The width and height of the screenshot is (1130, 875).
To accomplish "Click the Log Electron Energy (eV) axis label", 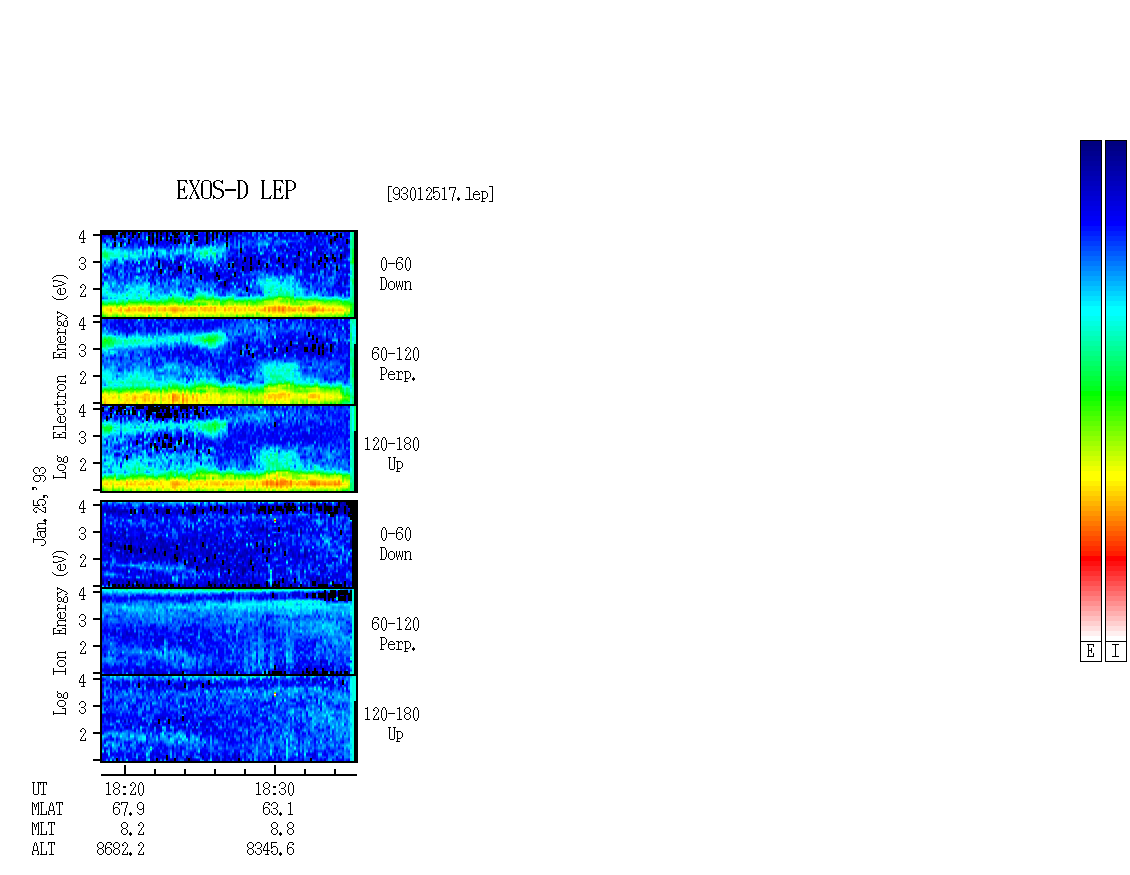I will point(60,376).
